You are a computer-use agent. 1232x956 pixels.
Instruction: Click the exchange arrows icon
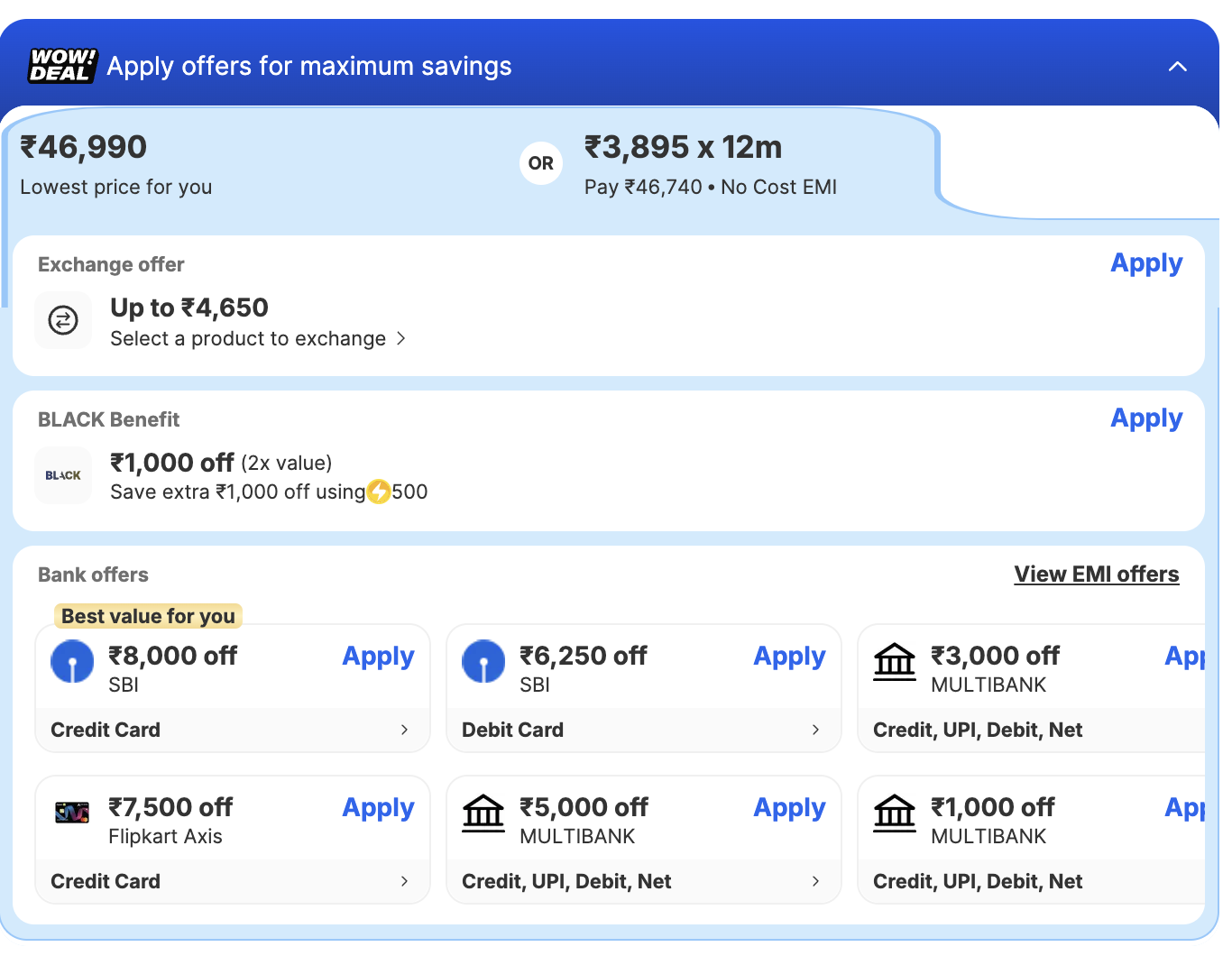pos(63,320)
